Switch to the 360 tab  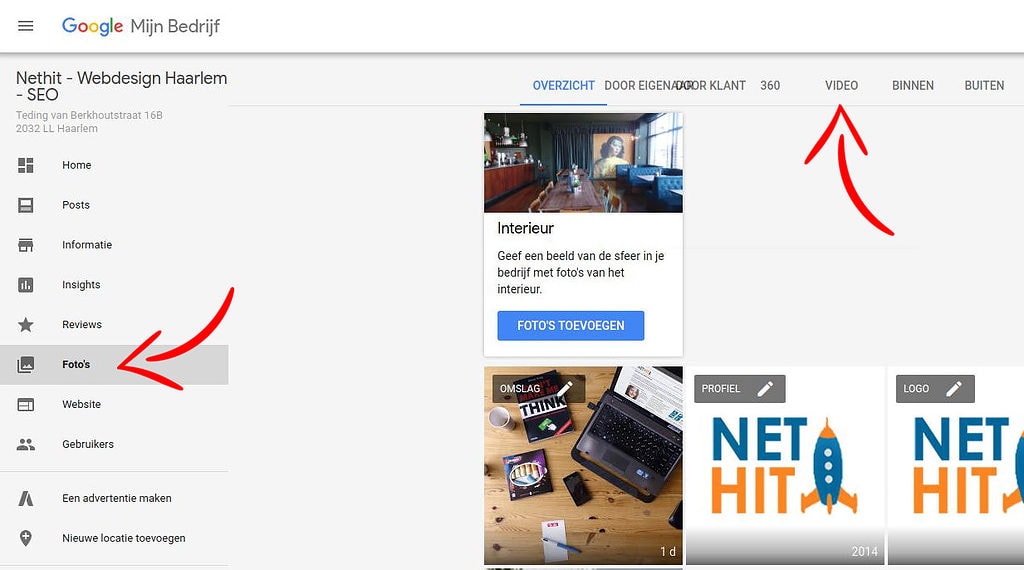tap(770, 86)
